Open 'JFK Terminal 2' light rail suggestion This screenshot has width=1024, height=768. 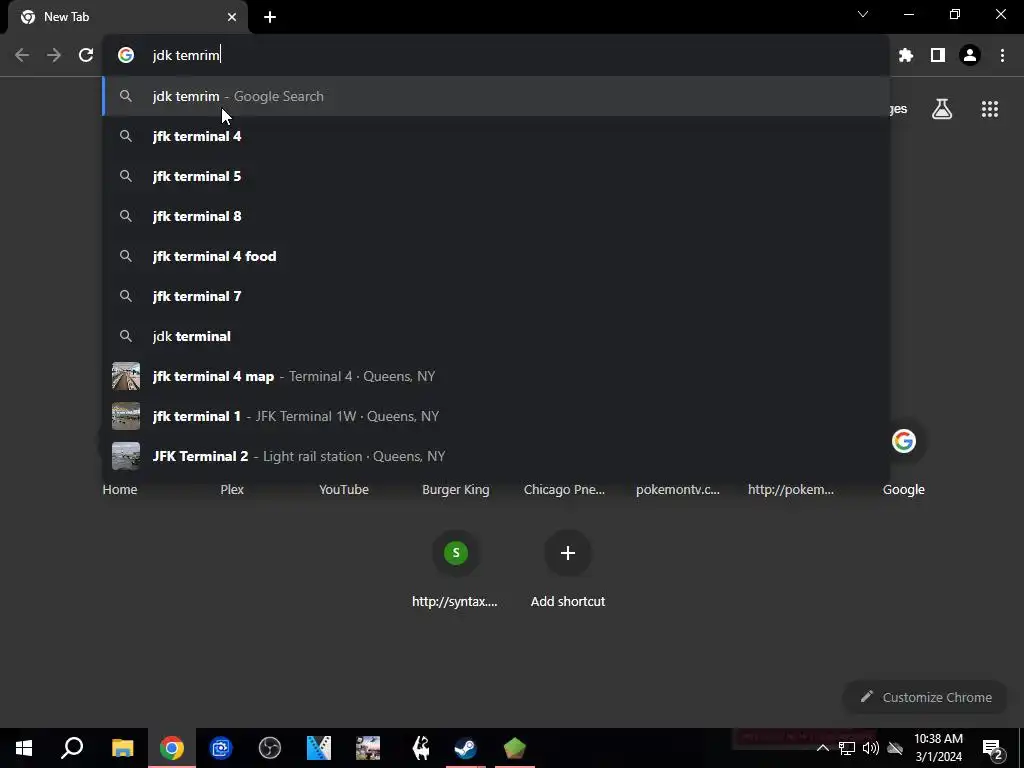496,456
